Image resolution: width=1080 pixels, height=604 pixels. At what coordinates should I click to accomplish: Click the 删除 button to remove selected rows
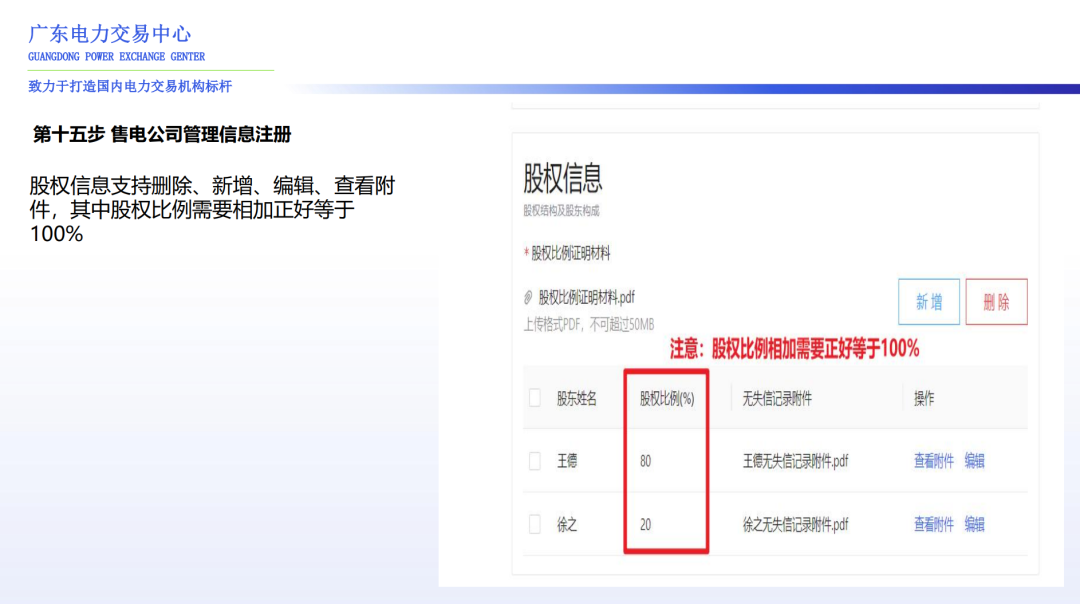(x=996, y=302)
